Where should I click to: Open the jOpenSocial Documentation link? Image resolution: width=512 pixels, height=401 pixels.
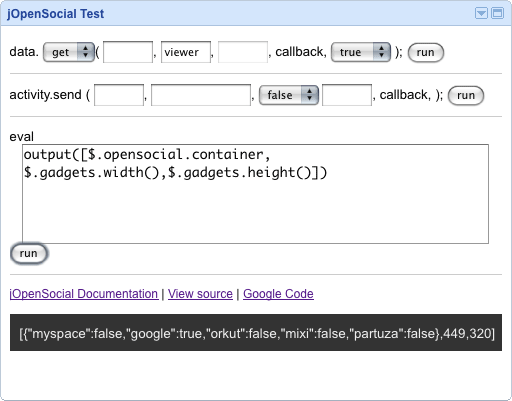[84, 294]
